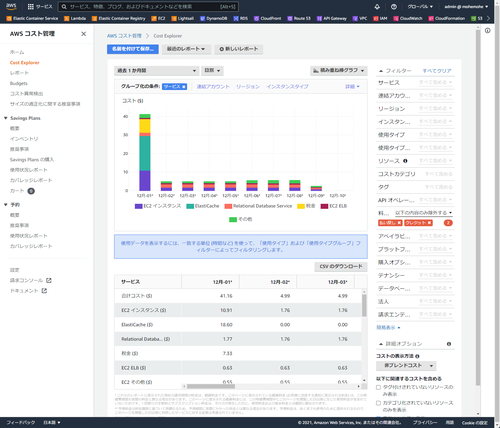Click the AWS コスト管理 breadcrumb link

click(124, 36)
